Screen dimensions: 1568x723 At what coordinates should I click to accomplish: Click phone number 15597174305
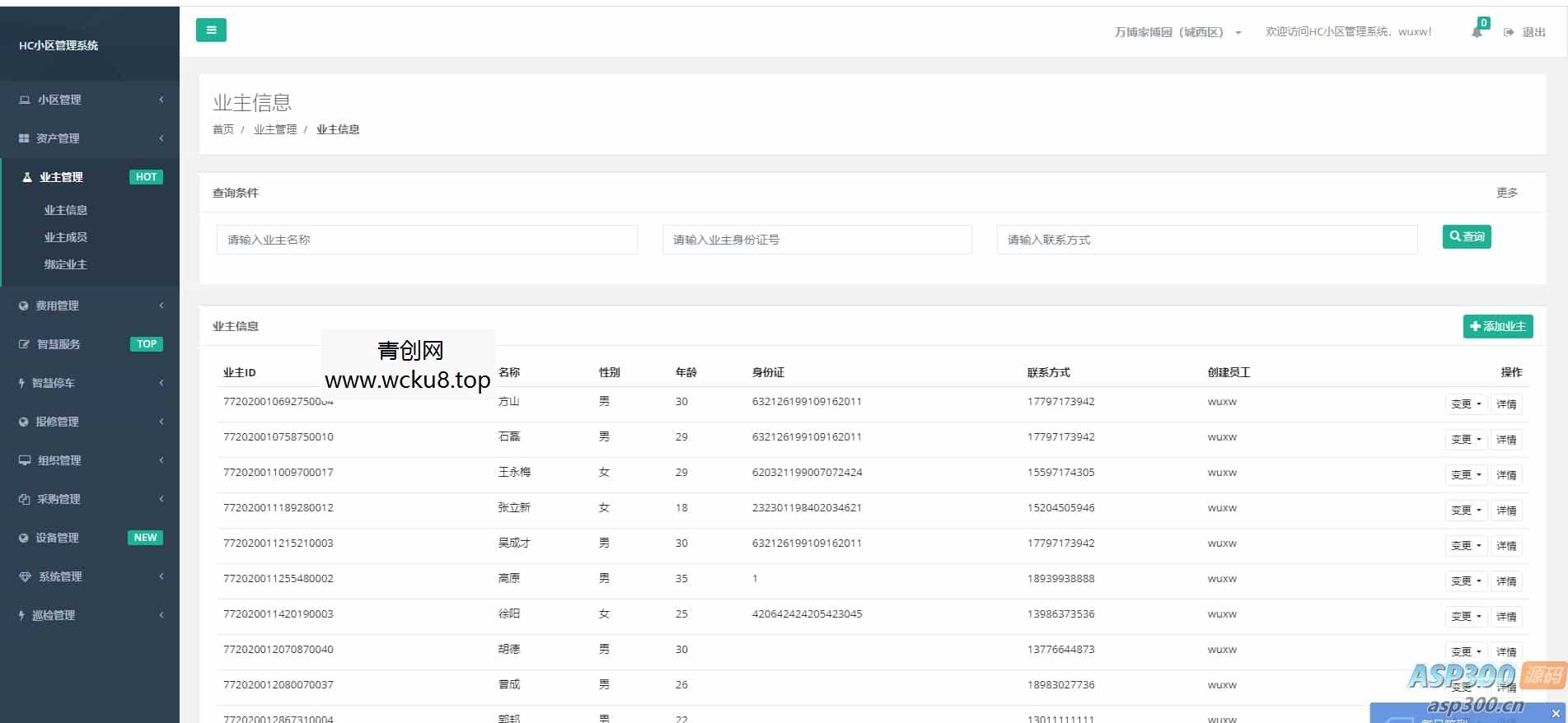(1060, 473)
